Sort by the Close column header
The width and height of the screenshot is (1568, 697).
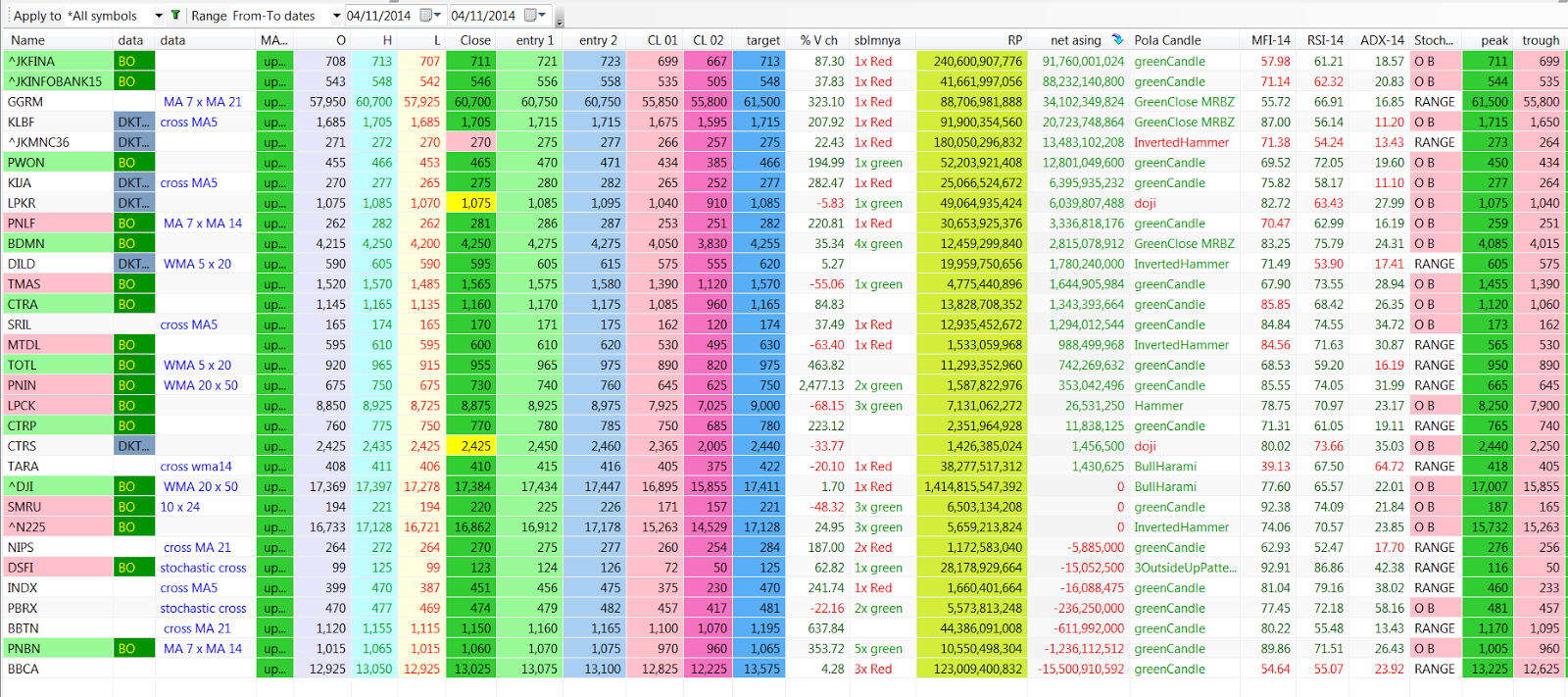(470, 40)
